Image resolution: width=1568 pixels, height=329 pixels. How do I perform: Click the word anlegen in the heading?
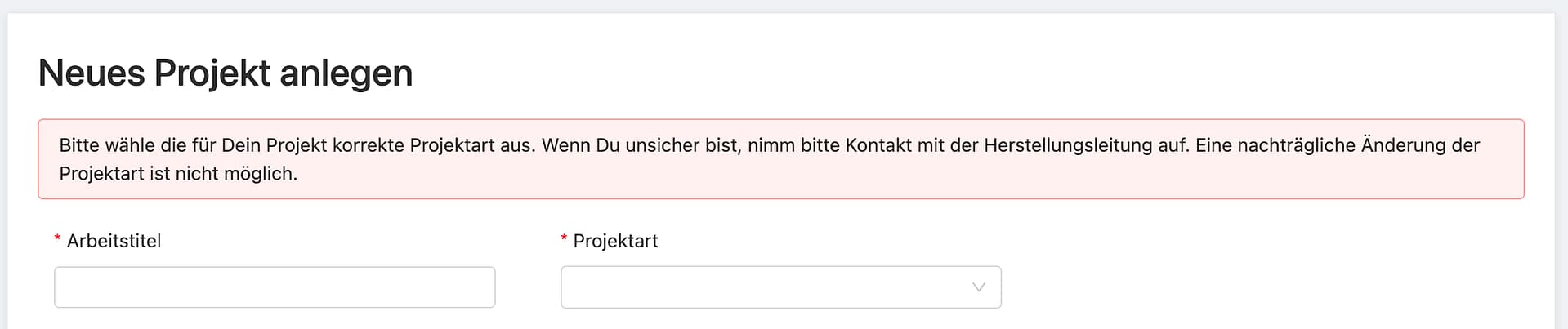(346, 73)
